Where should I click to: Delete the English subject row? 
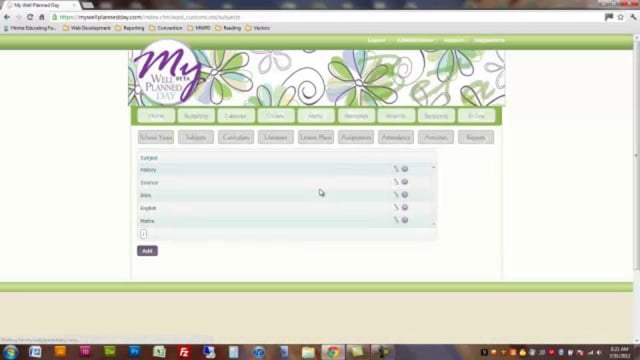point(404,207)
